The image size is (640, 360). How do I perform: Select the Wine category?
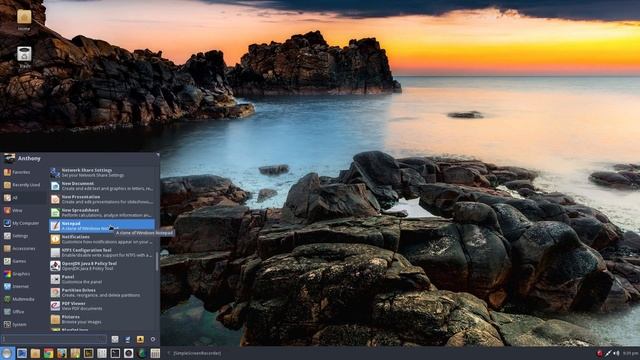pos(24,211)
